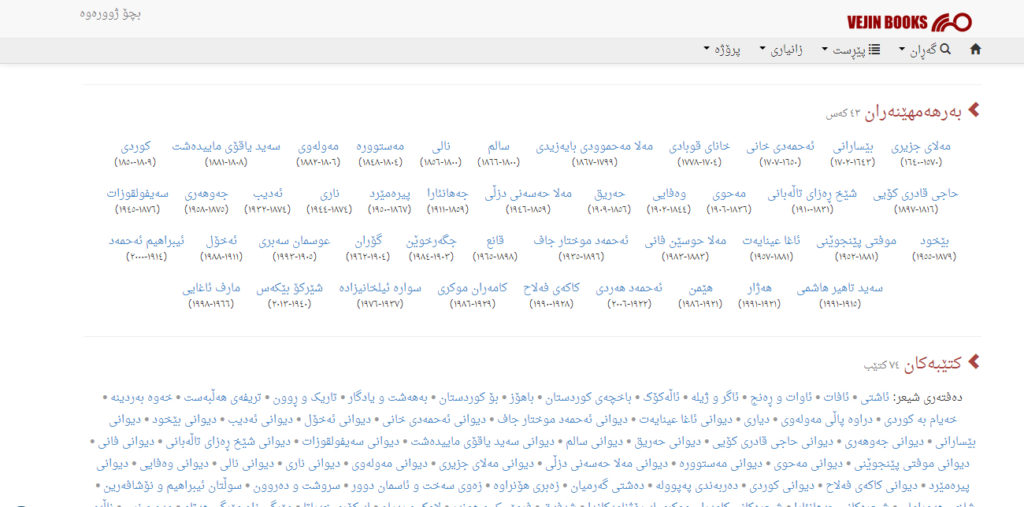The image size is (1024, 507).
Task: Open poet گۆران's page
Action: point(368,241)
